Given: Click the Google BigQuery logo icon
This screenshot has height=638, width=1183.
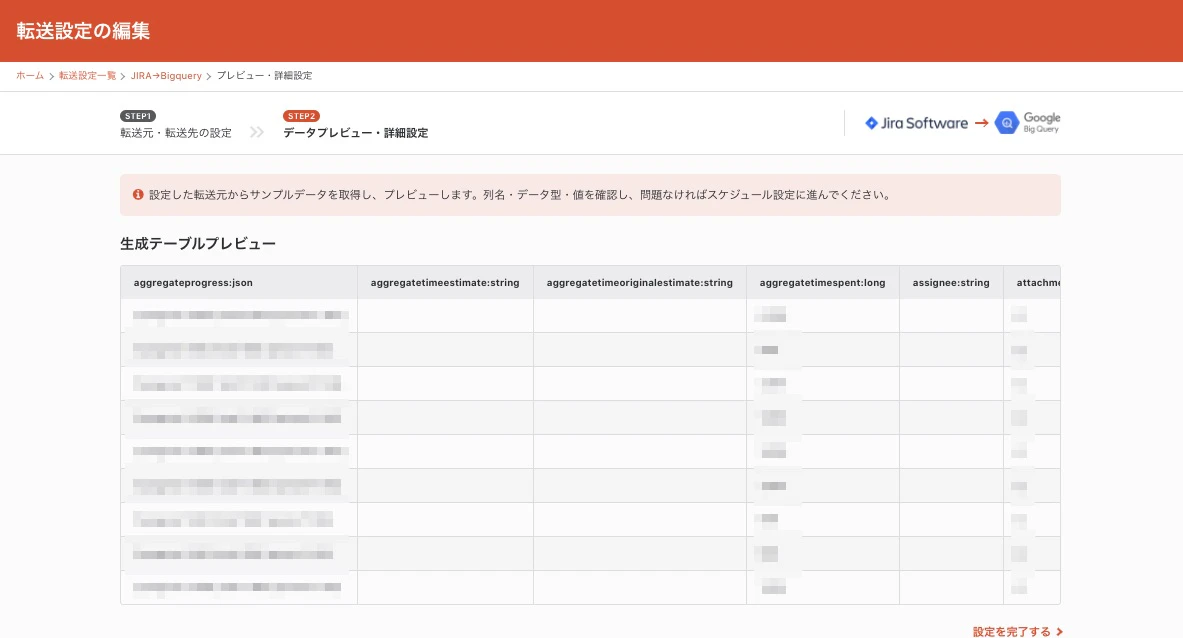Looking at the screenshot, I should (1006, 122).
